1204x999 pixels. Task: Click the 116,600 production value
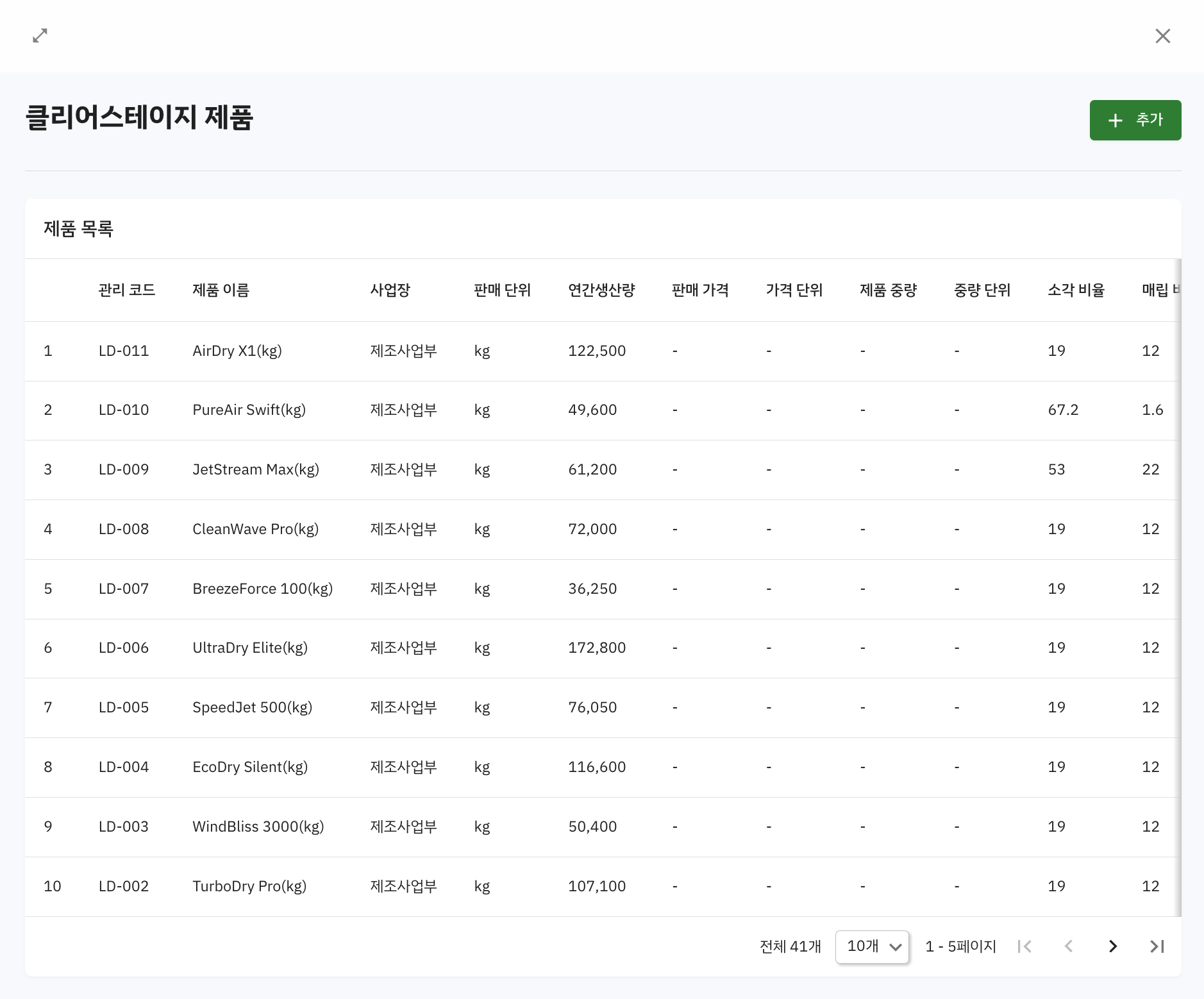597,768
